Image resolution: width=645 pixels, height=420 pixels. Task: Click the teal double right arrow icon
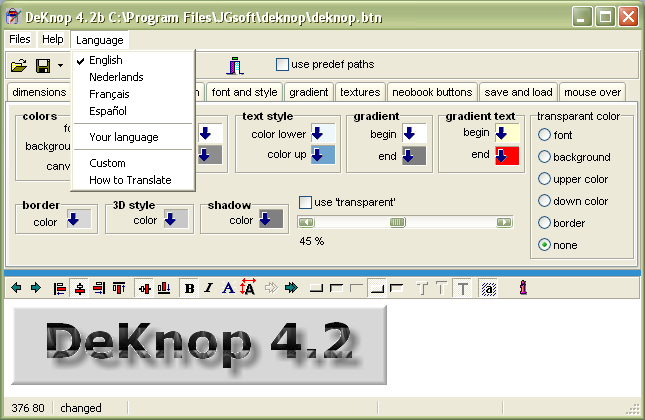coord(291,288)
